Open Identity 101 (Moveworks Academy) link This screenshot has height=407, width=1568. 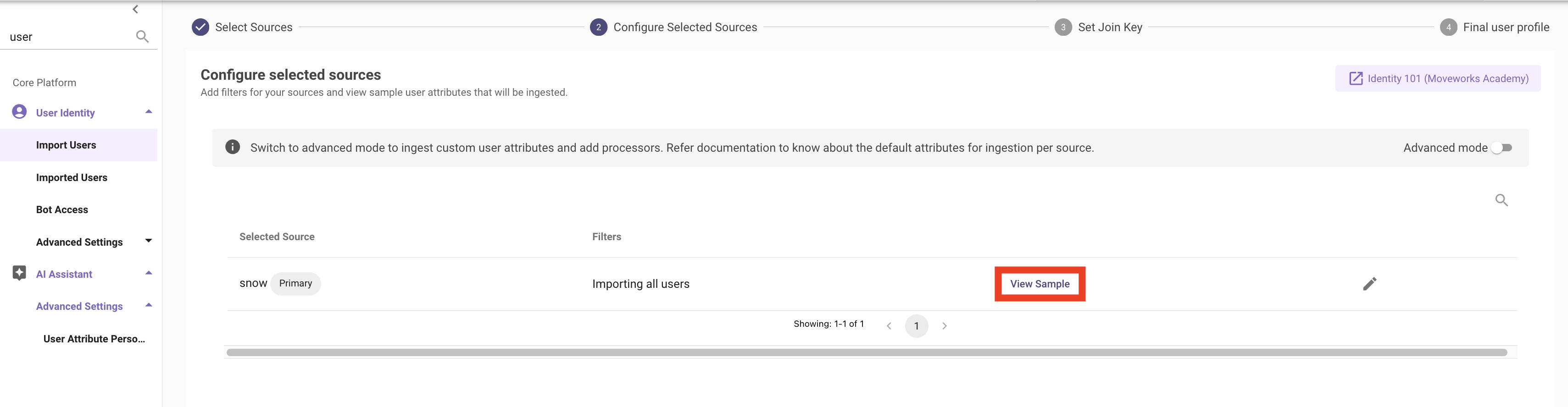(x=1438, y=78)
